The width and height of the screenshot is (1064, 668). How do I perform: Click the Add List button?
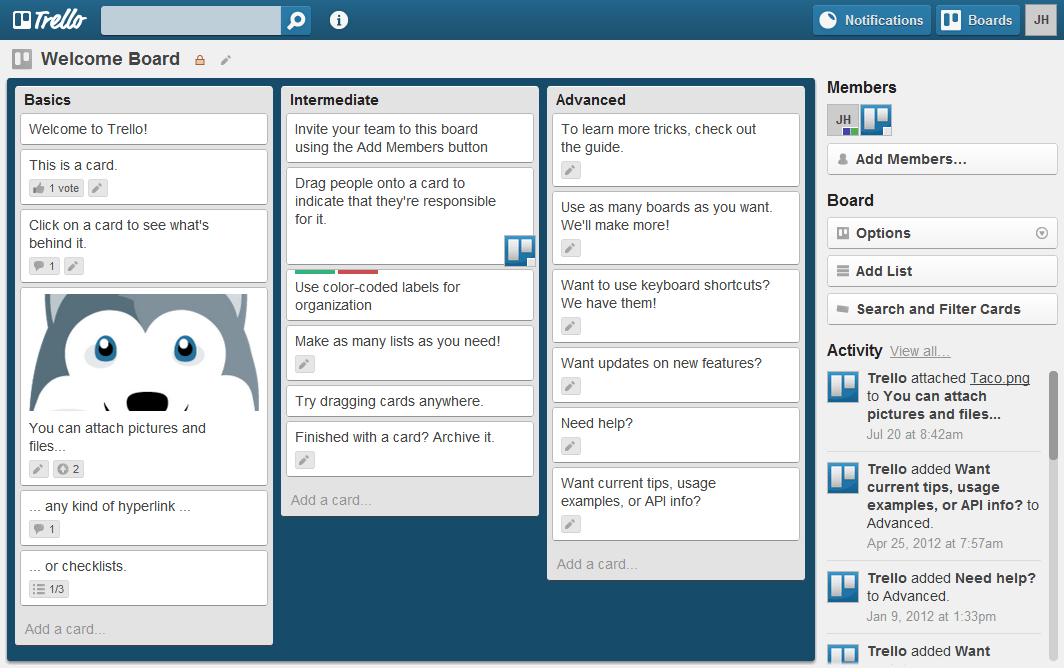[x=942, y=271]
